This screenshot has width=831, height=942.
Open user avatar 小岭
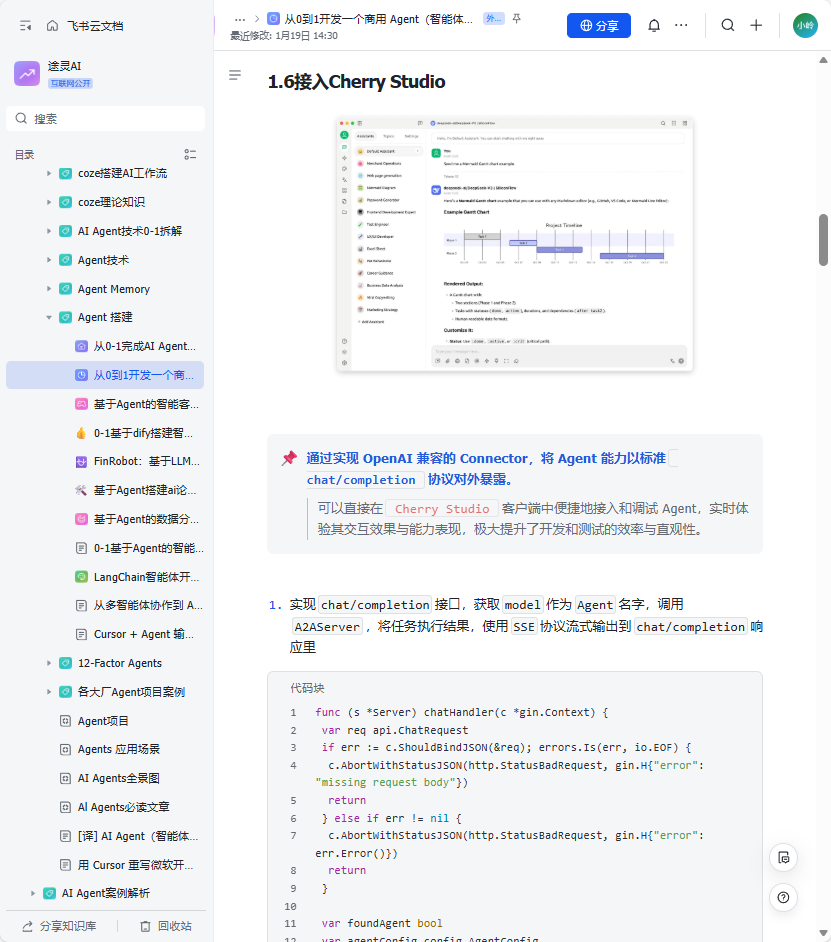tap(805, 25)
